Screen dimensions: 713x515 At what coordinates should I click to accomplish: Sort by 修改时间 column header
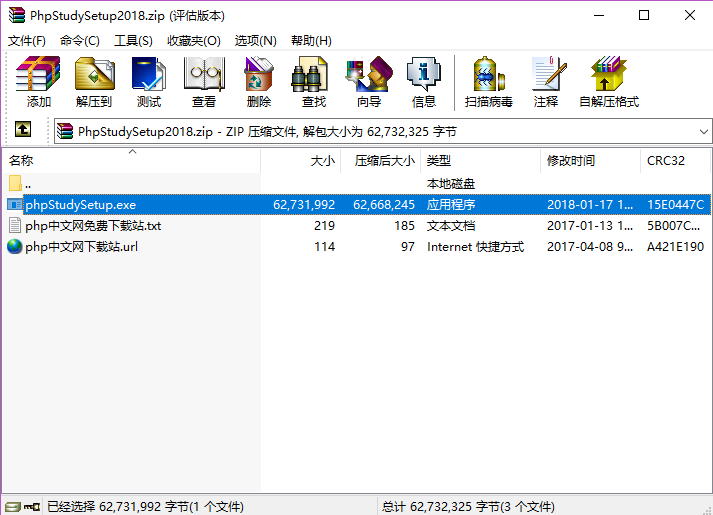pos(591,160)
